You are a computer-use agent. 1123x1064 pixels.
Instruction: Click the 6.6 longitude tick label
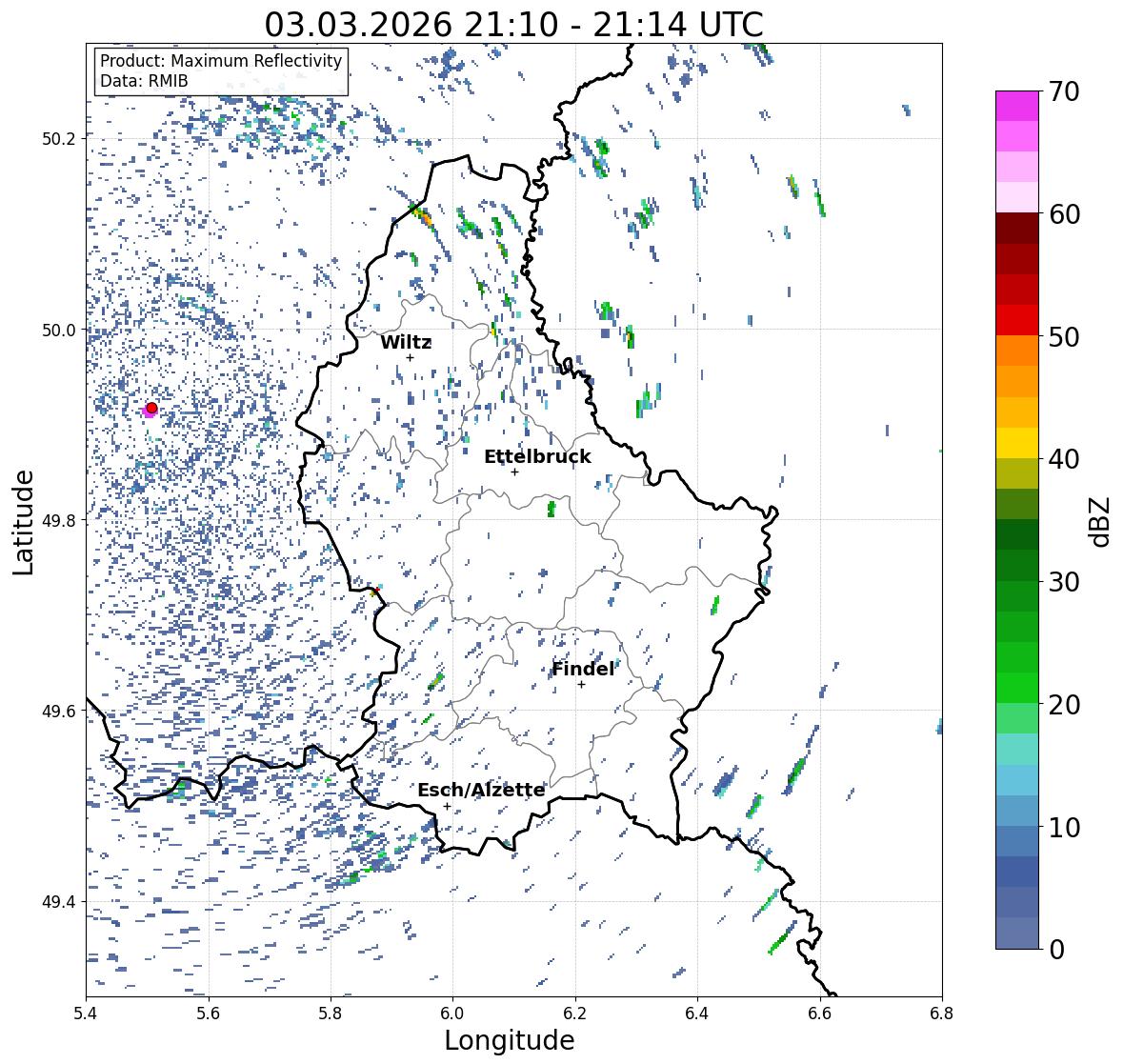click(820, 1013)
